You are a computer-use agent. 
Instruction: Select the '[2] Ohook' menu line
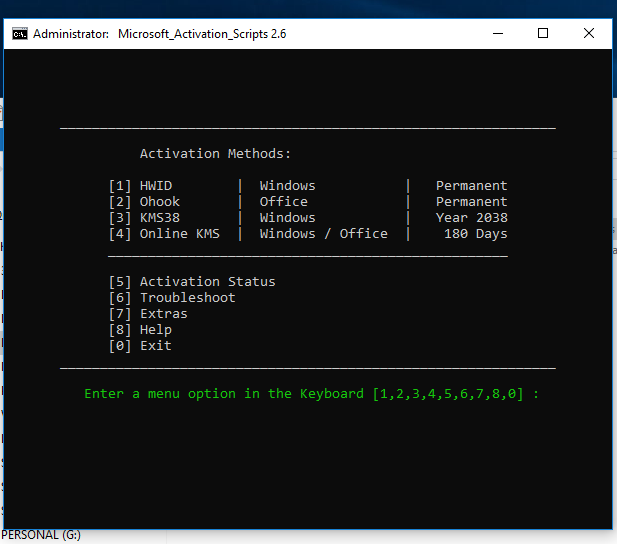[x=144, y=202]
